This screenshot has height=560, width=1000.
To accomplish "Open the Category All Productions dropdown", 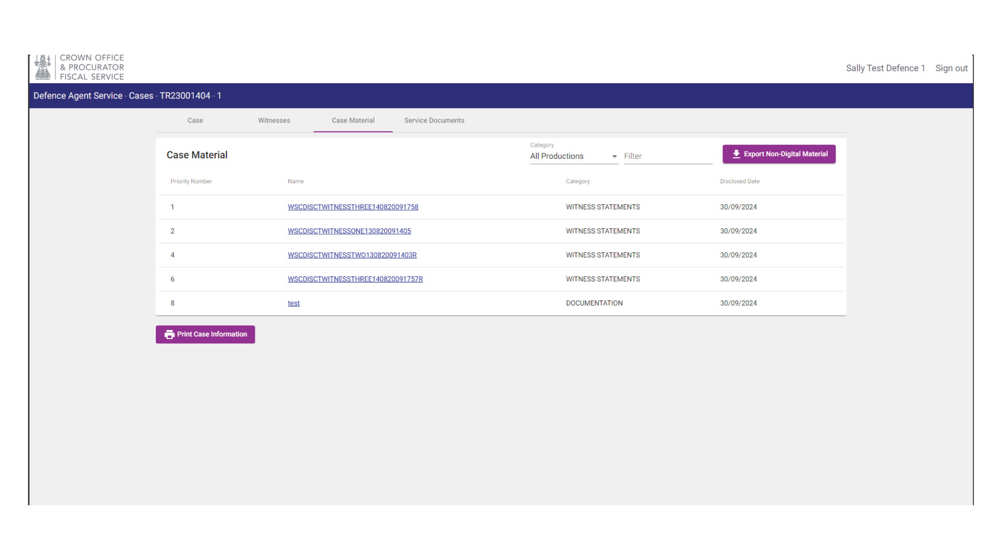I will (573, 156).
